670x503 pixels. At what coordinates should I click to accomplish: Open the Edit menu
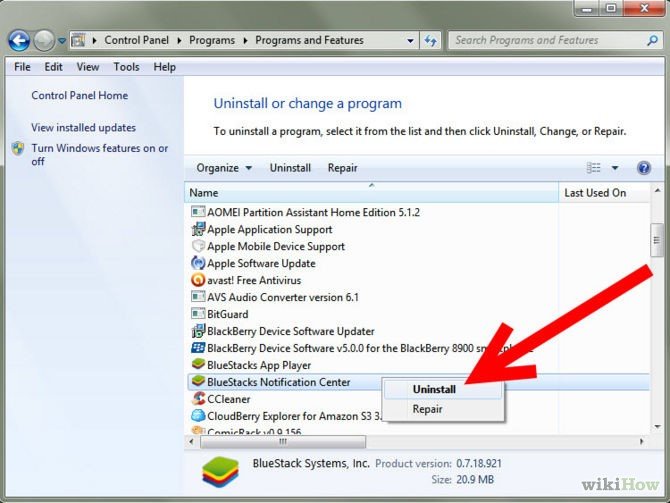coord(53,67)
